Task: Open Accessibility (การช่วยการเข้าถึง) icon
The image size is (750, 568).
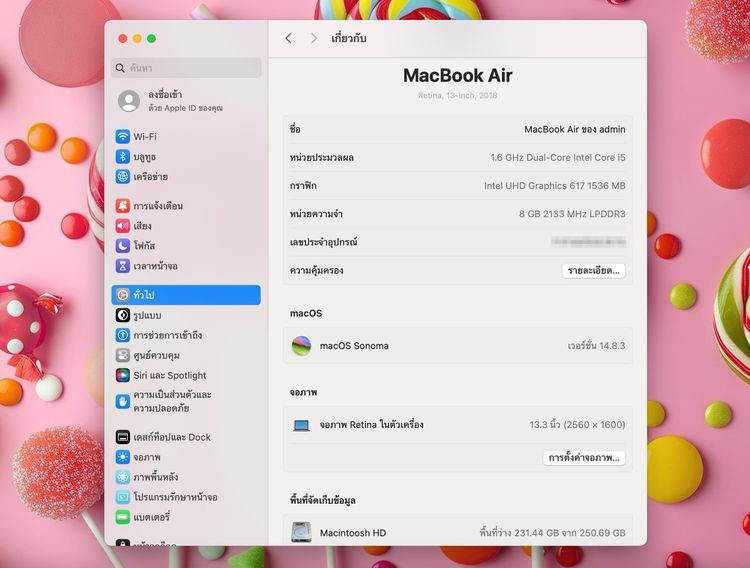Action: point(123,335)
